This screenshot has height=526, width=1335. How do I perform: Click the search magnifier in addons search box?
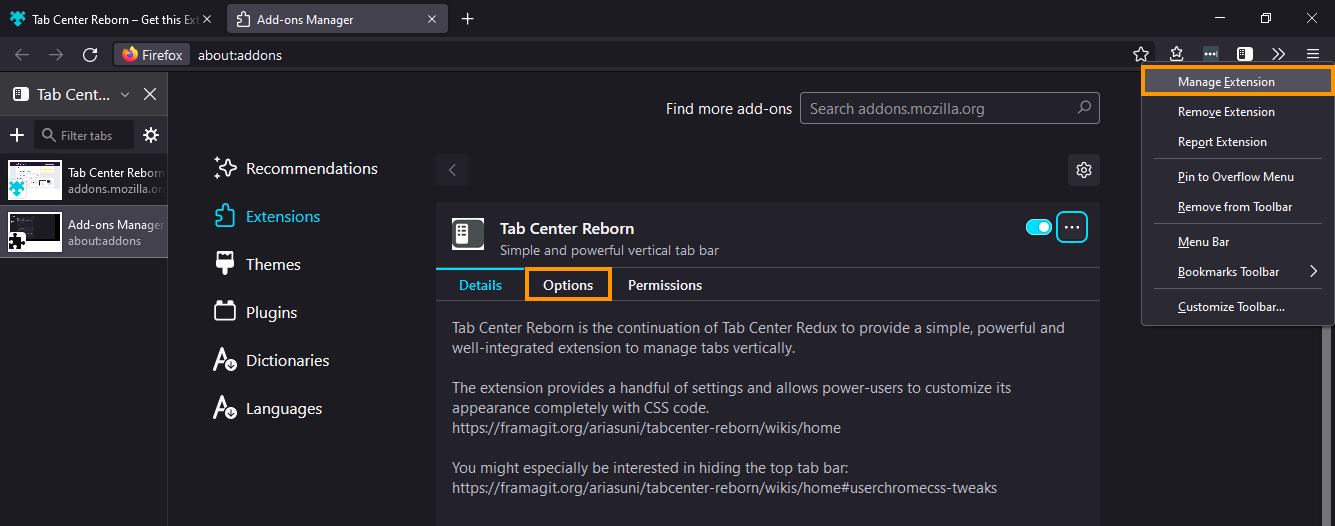[x=1084, y=108]
